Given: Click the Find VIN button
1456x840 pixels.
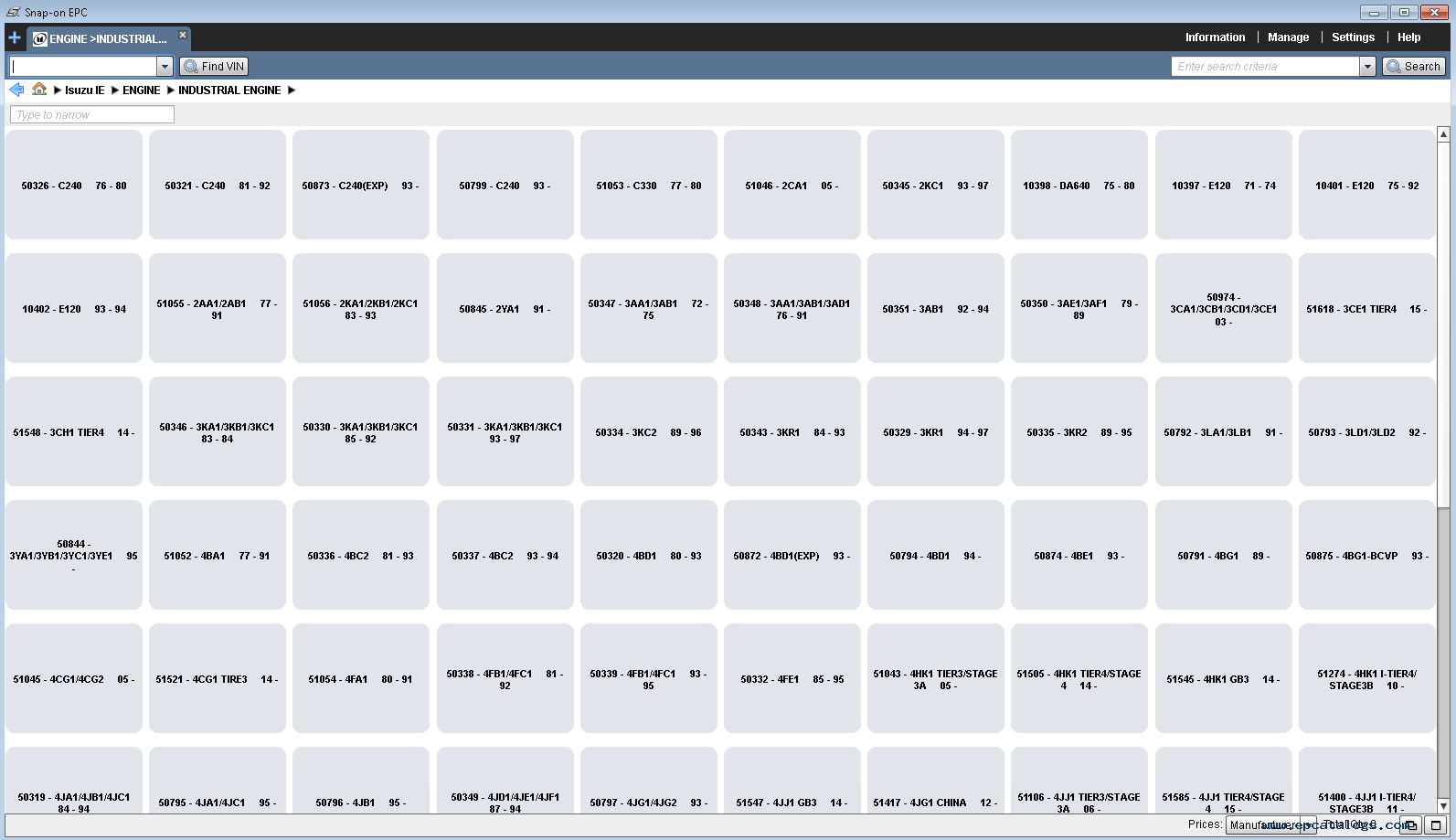Looking at the screenshot, I should click(214, 66).
